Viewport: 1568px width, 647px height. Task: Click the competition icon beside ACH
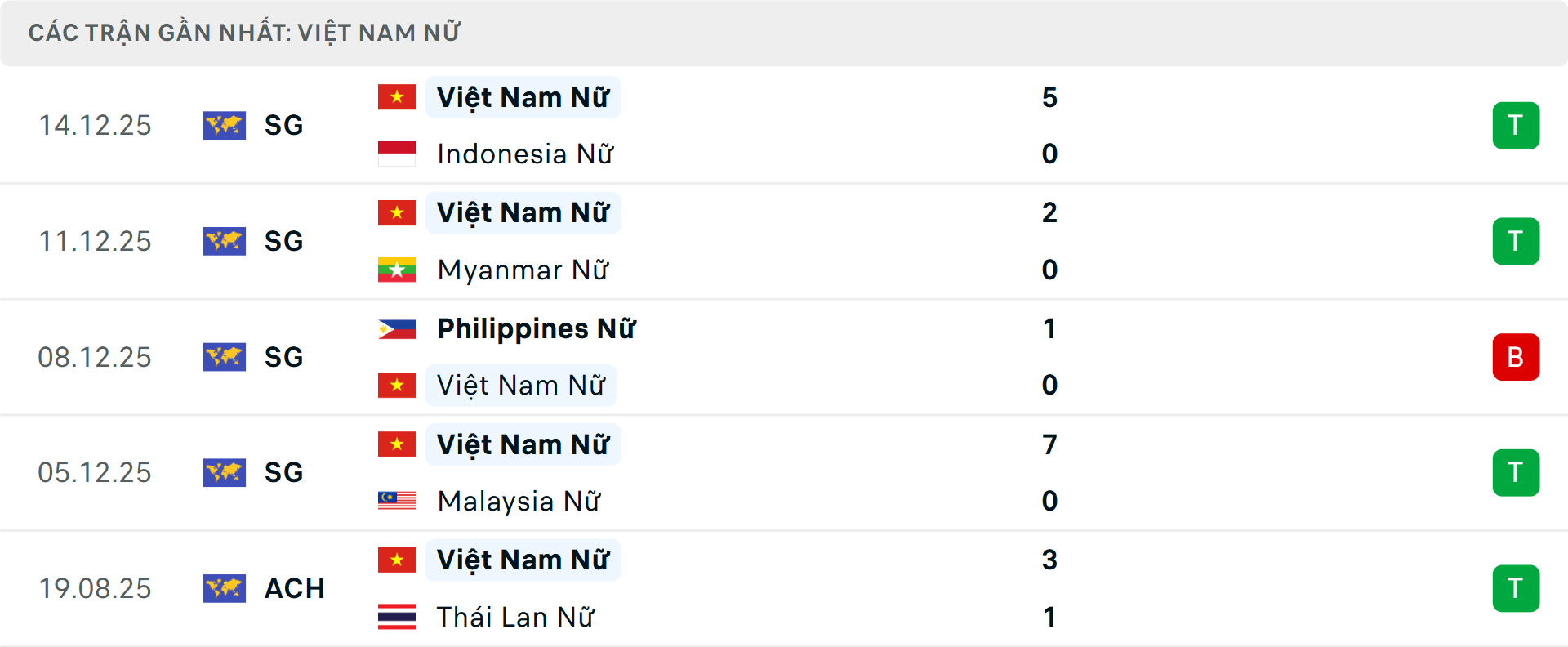[225, 588]
